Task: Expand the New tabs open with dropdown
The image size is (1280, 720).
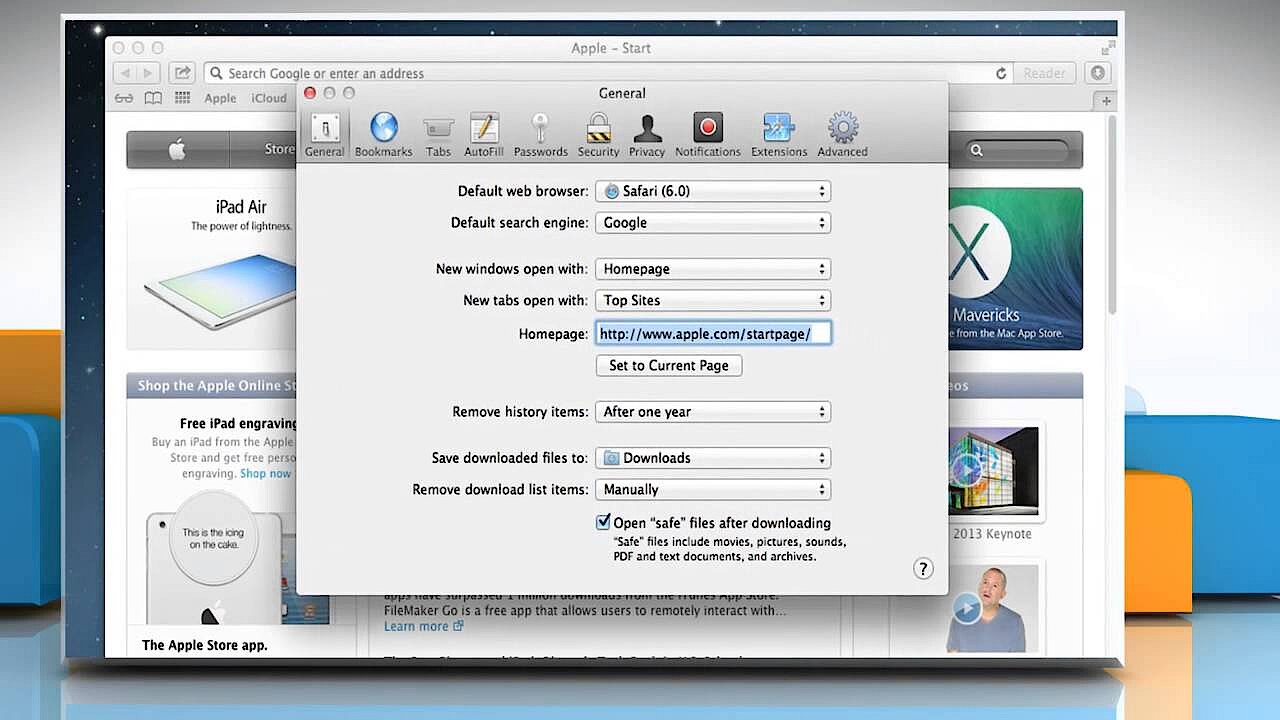Action: [x=713, y=300]
